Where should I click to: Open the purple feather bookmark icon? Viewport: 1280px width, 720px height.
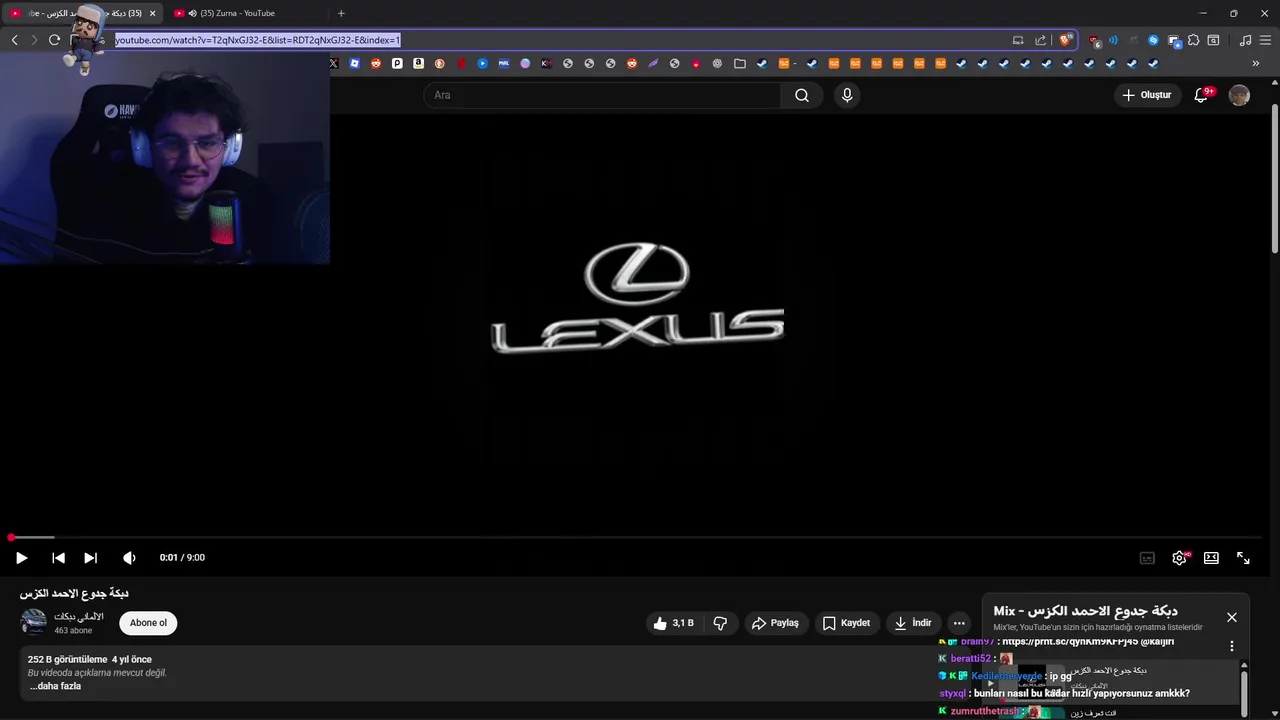pyautogui.click(x=653, y=63)
